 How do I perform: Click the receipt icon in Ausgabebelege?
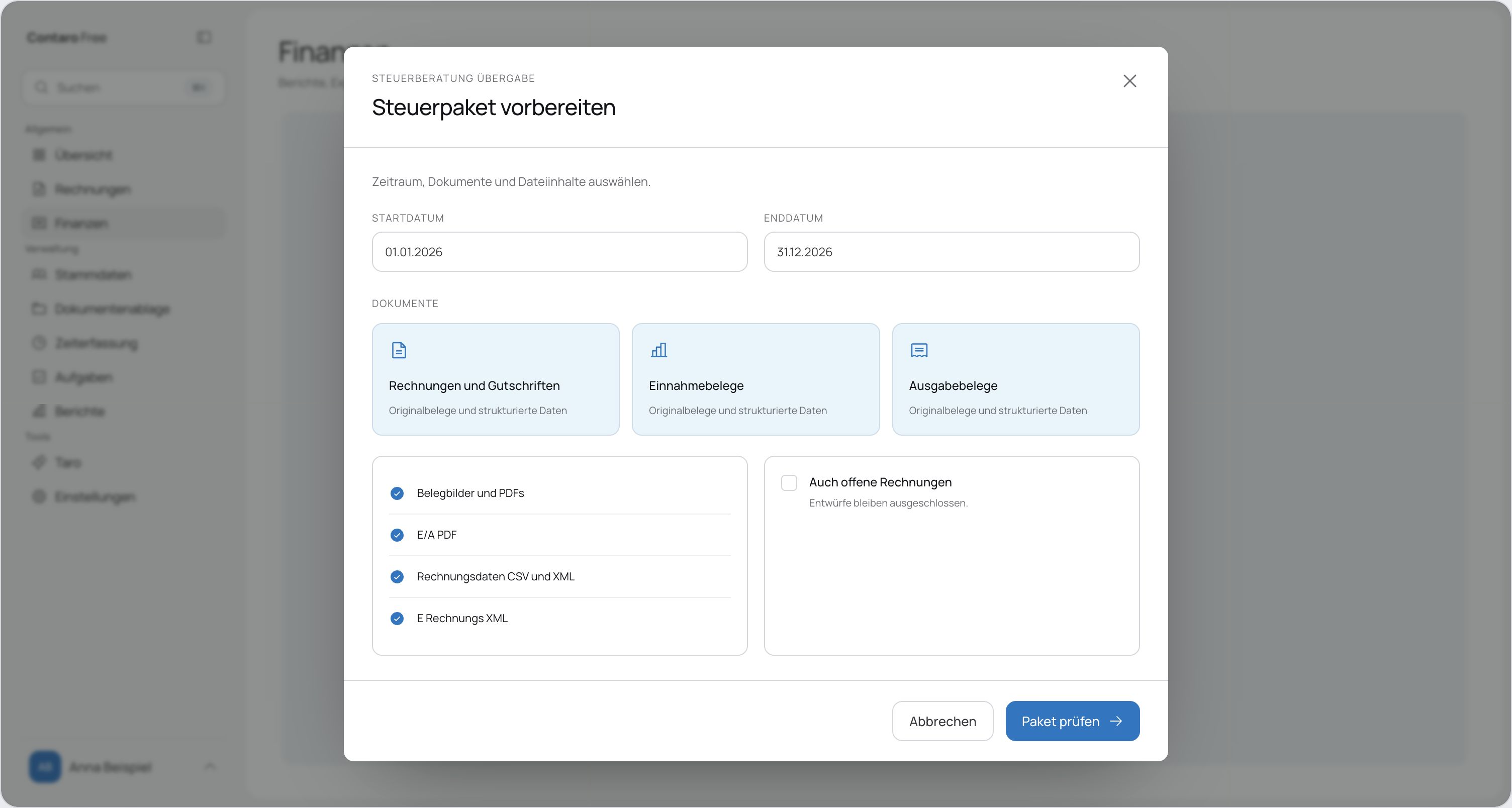tap(918, 350)
